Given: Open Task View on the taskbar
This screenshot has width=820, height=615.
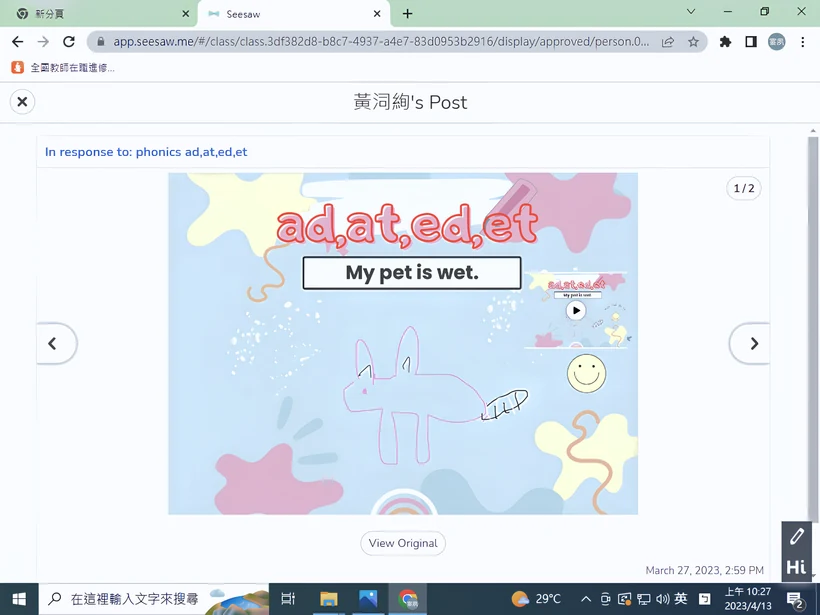Looking at the screenshot, I should [288, 599].
